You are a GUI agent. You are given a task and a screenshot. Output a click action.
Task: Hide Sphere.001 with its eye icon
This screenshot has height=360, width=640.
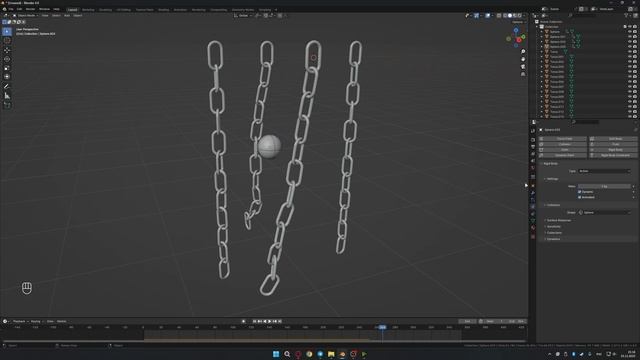[630, 37]
